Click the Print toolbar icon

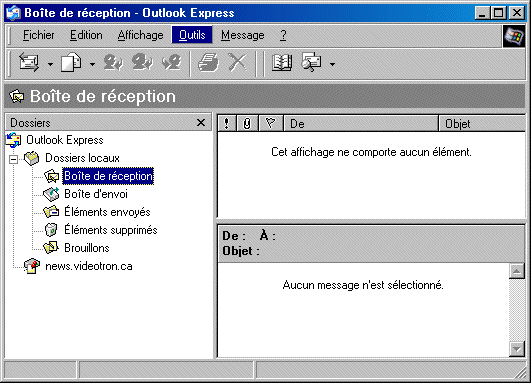[x=208, y=63]
